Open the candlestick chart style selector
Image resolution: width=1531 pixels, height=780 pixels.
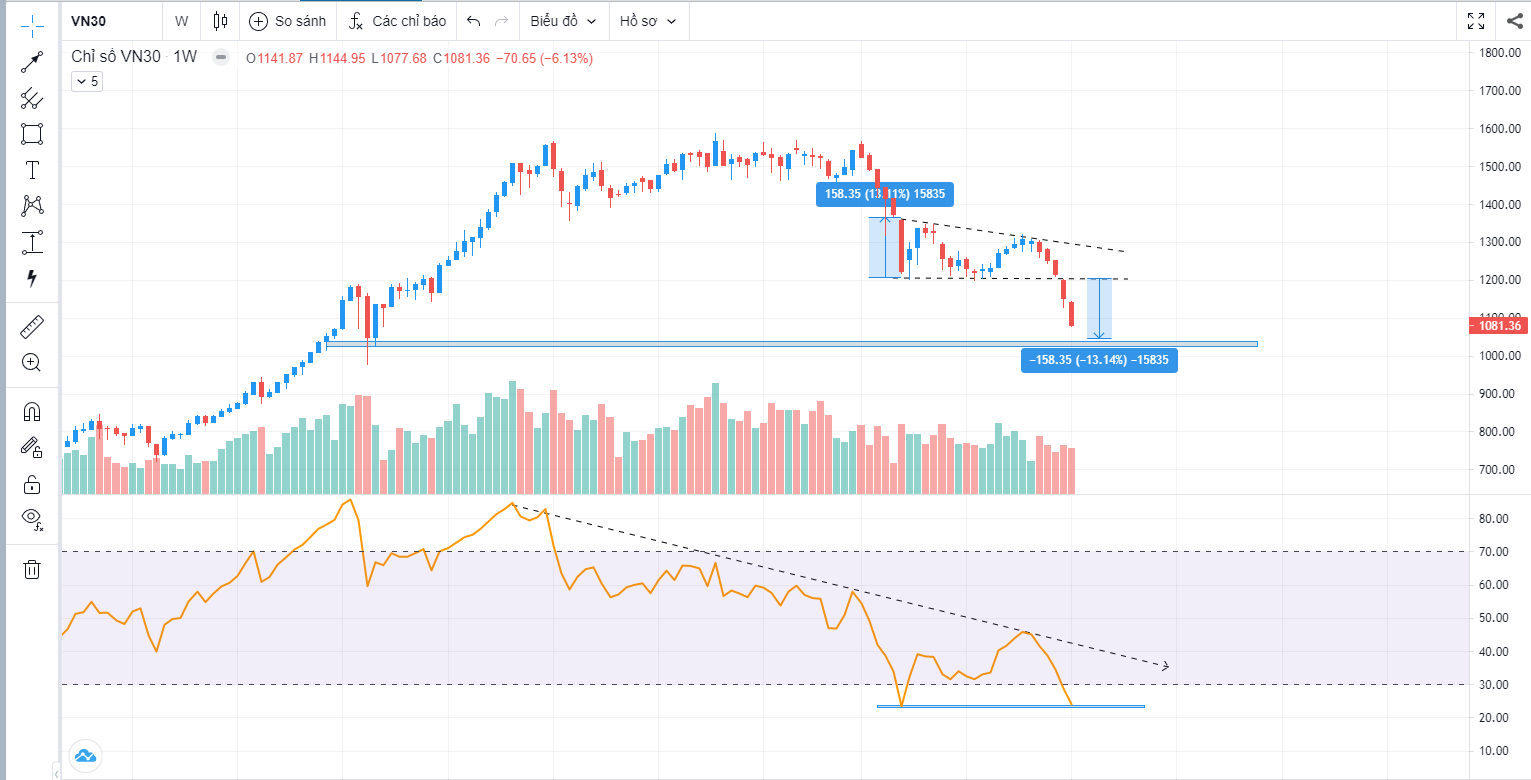(x=221, y=21)
